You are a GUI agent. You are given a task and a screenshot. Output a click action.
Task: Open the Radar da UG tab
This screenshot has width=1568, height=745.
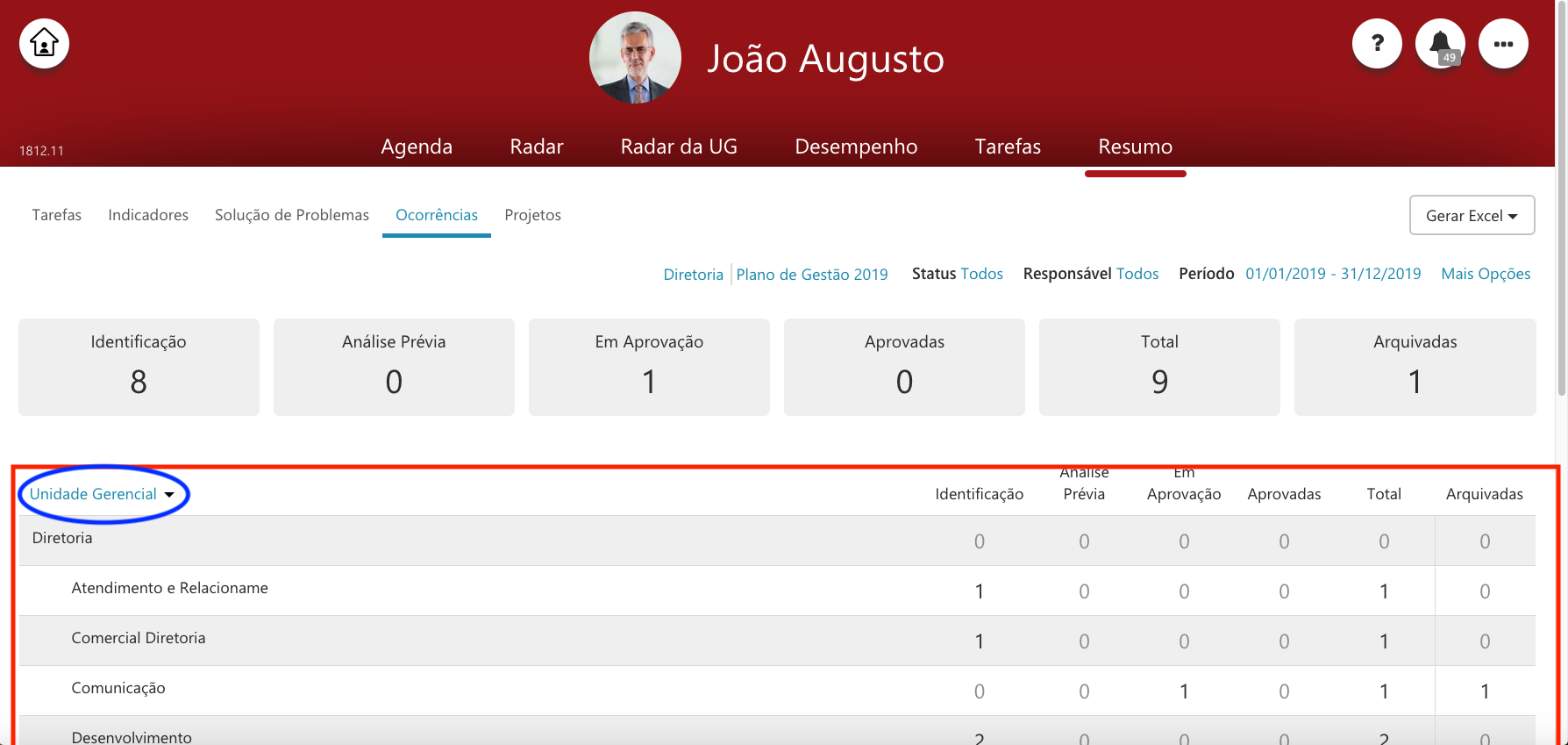(679, 147)
